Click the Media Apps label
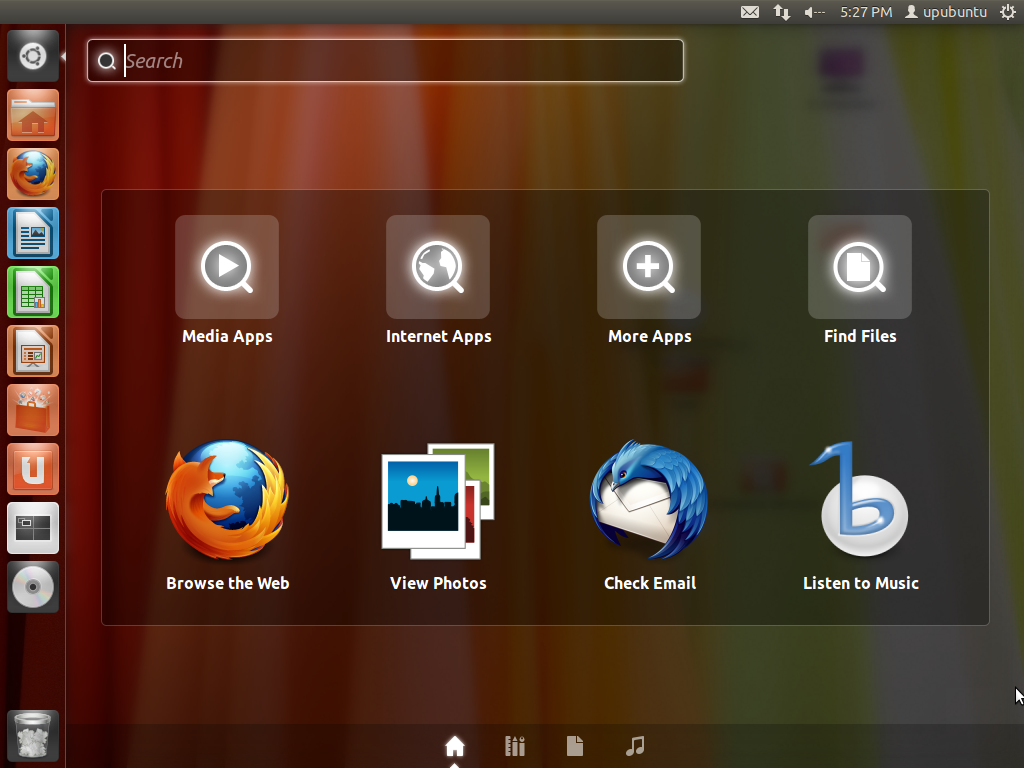1024x768 pixels. click(227, 336)
